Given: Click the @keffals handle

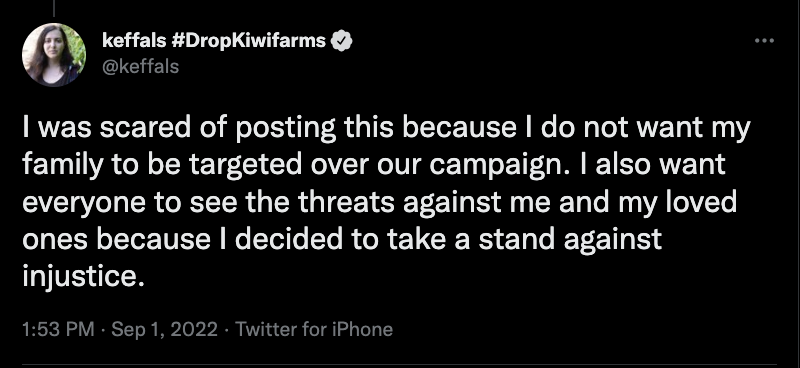Looking at the screenshot, I should point(141,66).
